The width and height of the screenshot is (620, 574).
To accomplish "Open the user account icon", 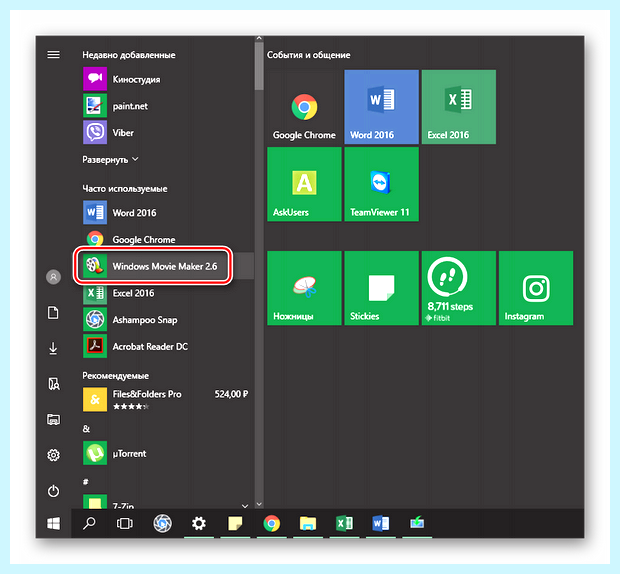I will pos(53,277).
